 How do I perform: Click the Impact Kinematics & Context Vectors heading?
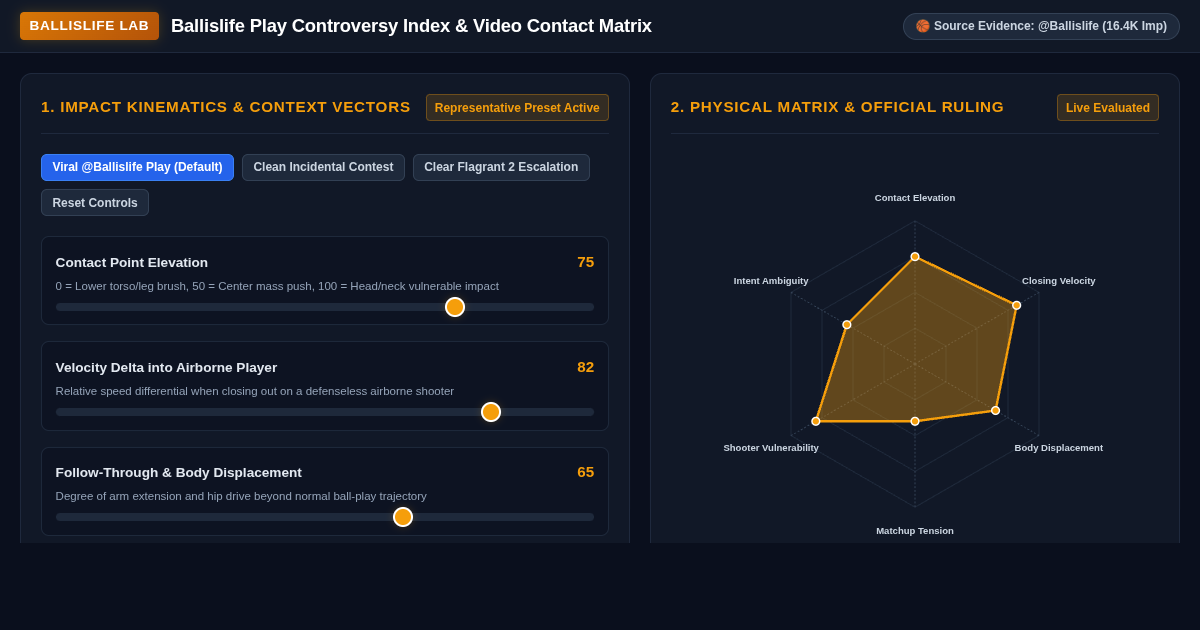pyautogui.click(x=226, y=107)
